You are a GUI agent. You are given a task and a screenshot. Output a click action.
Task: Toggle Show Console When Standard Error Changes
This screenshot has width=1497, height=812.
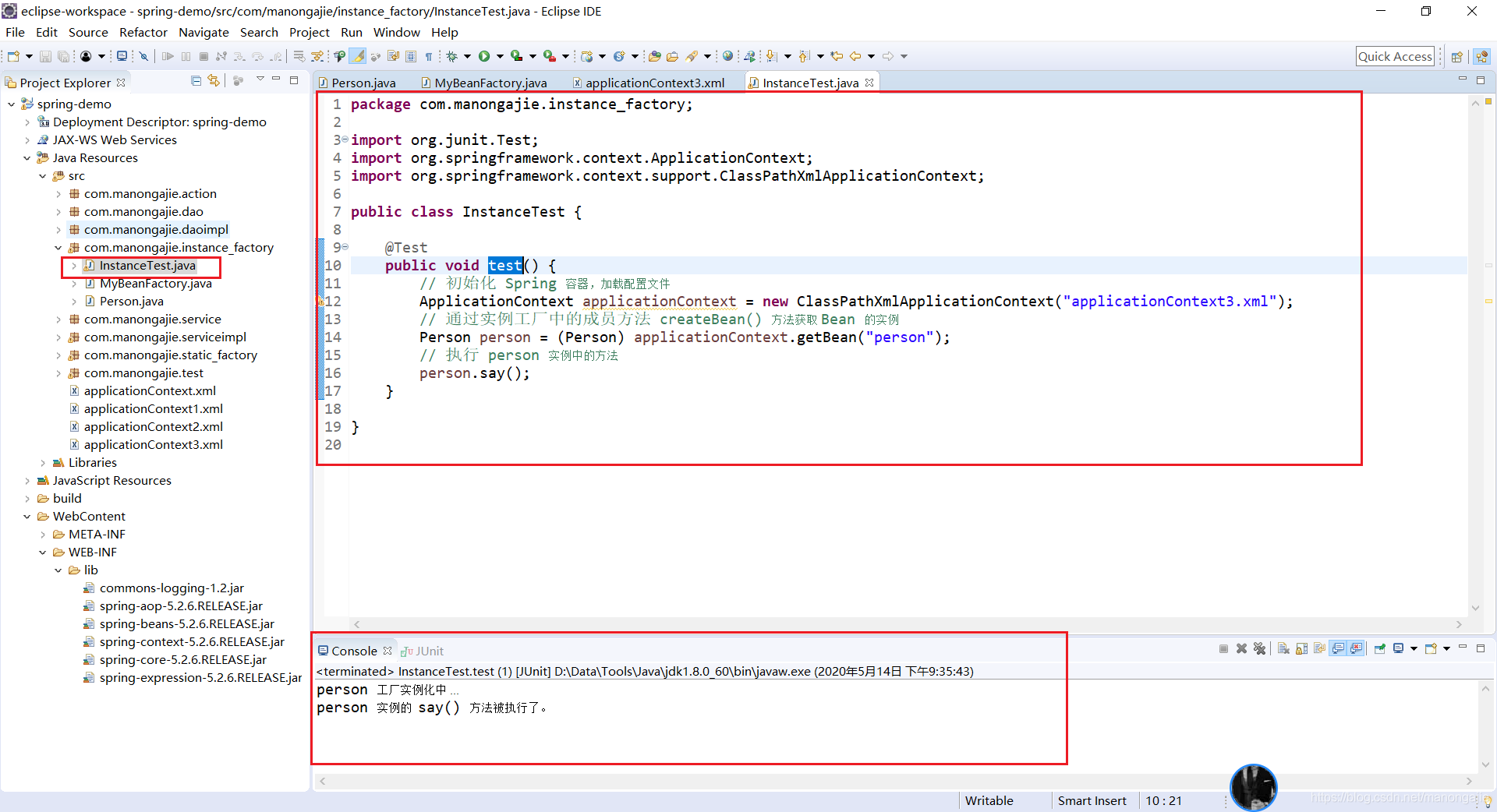pos(1356,648)
